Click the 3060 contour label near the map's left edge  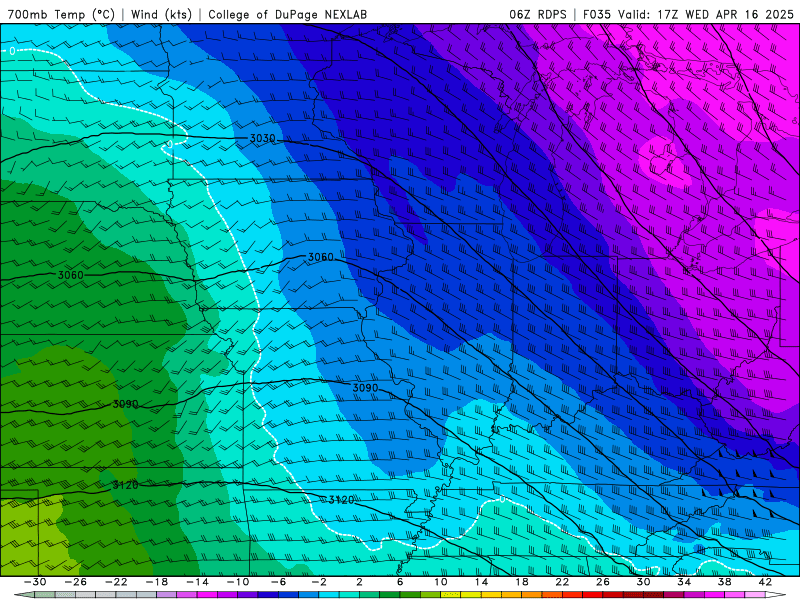click(x=70, y=276)
